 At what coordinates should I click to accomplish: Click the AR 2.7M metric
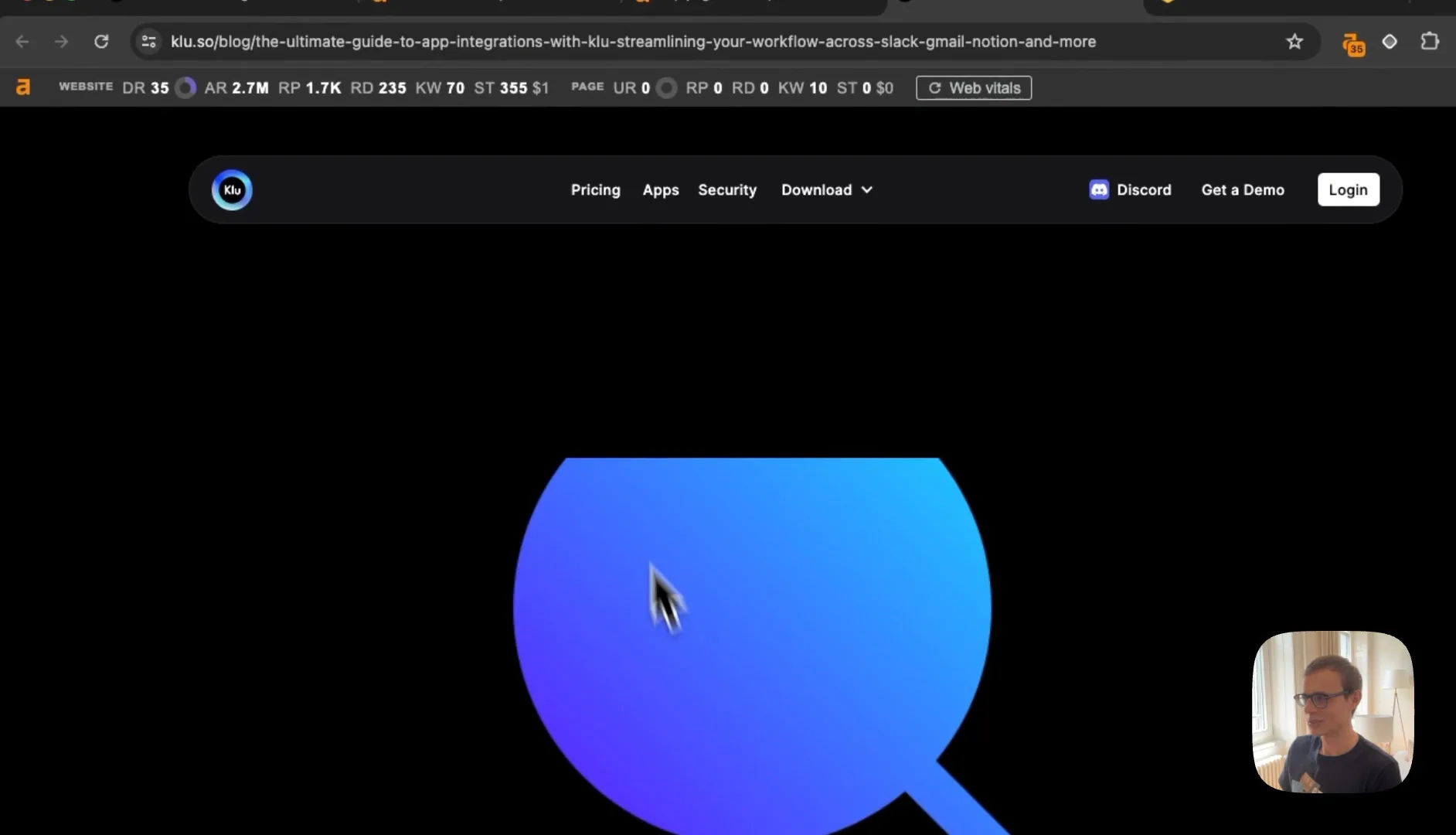(236, 88)
